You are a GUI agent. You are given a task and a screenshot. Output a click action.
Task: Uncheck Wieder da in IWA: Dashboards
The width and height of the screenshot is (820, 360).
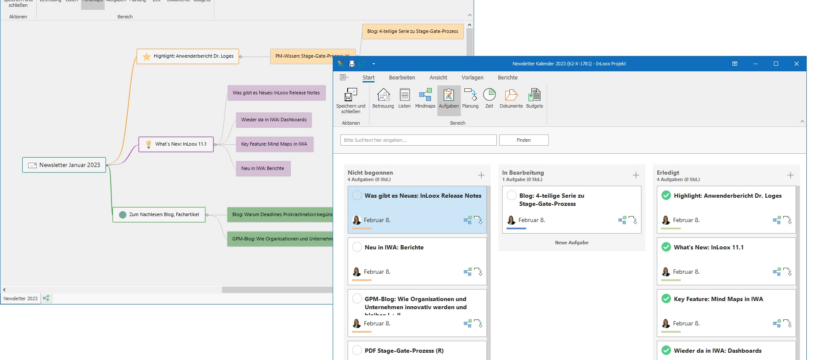(666, 351)
